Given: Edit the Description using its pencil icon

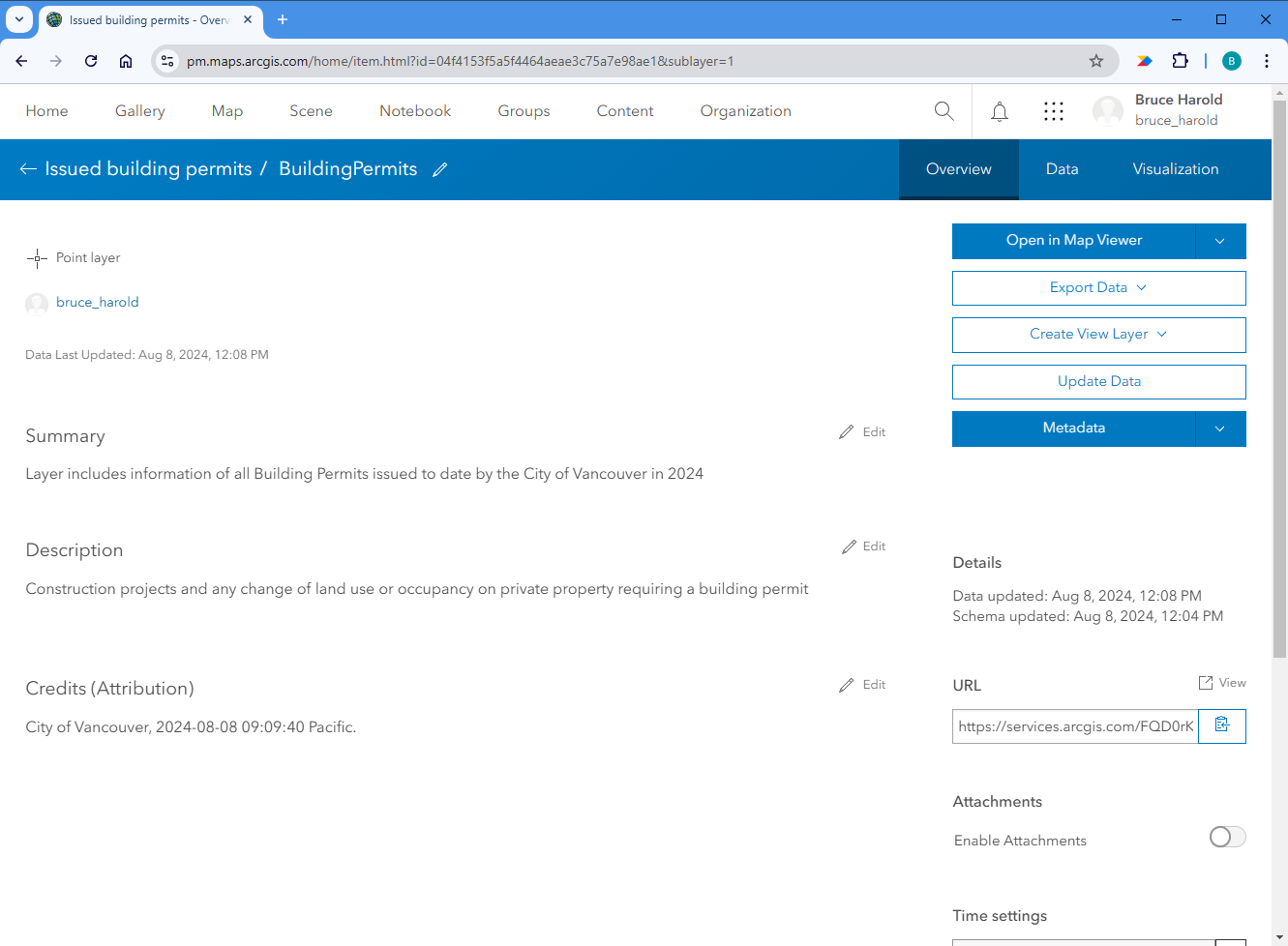Looking at the screenshot, I should (847, 546).
